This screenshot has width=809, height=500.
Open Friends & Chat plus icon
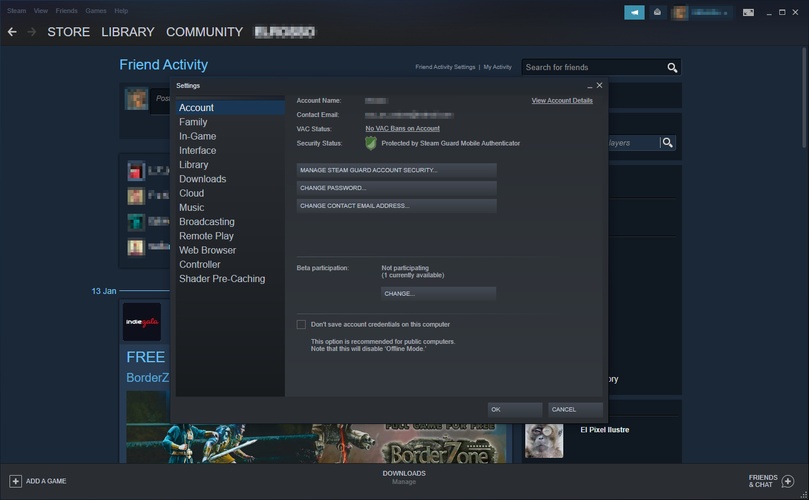(x=788, y=481)
